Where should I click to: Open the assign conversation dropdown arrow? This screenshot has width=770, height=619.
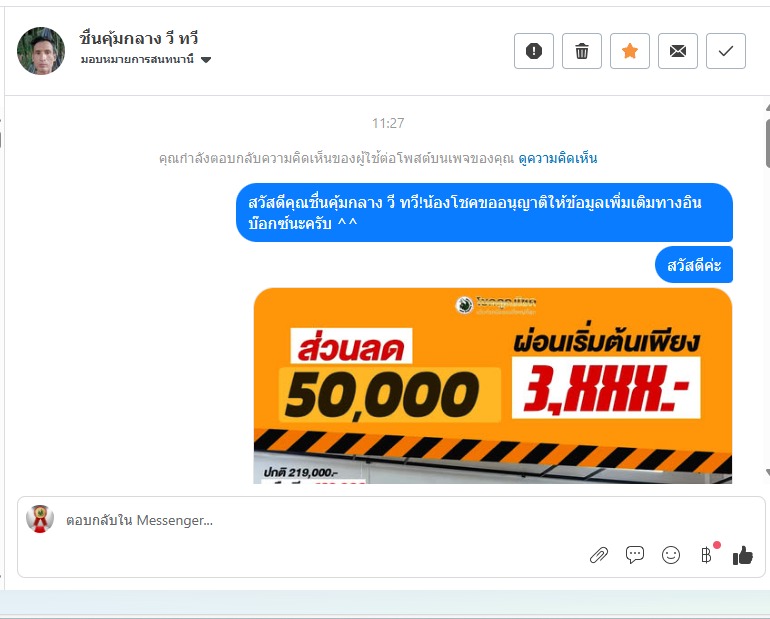click(x=206, y=60)
